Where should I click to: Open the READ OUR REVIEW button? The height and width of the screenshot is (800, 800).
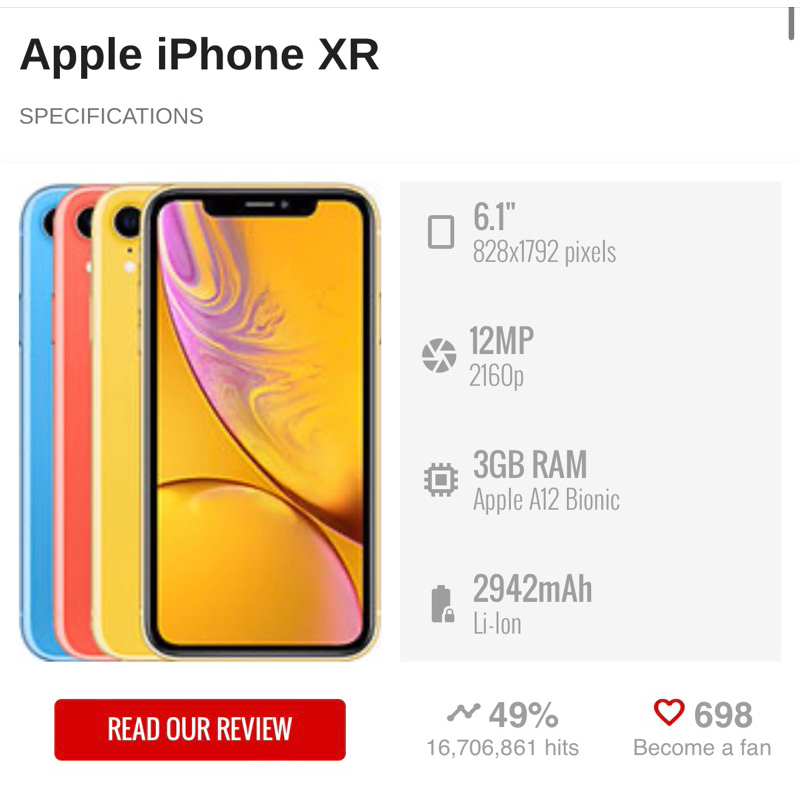pos(200,730)
